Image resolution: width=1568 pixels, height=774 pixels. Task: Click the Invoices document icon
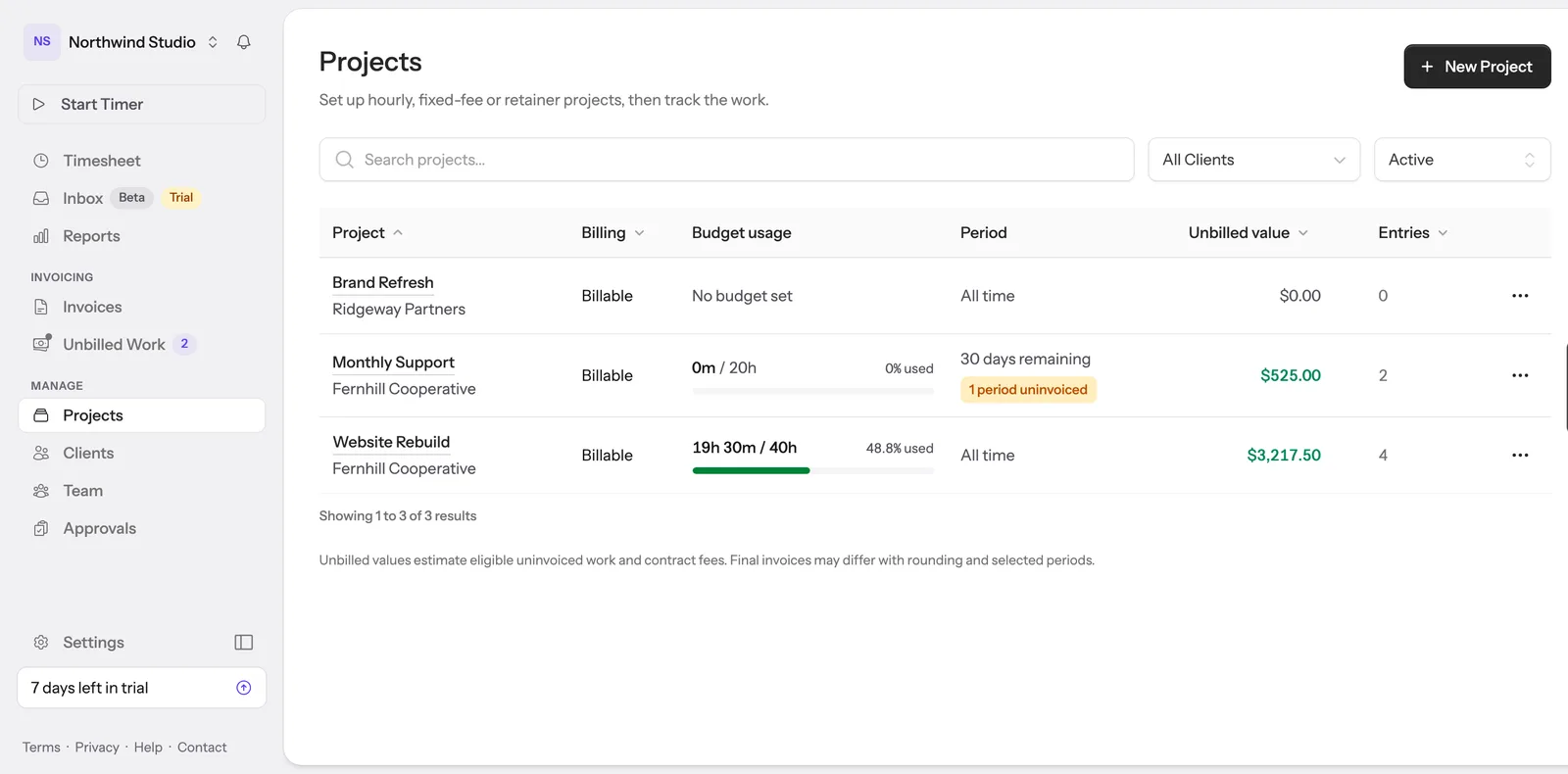pos(41,307)
